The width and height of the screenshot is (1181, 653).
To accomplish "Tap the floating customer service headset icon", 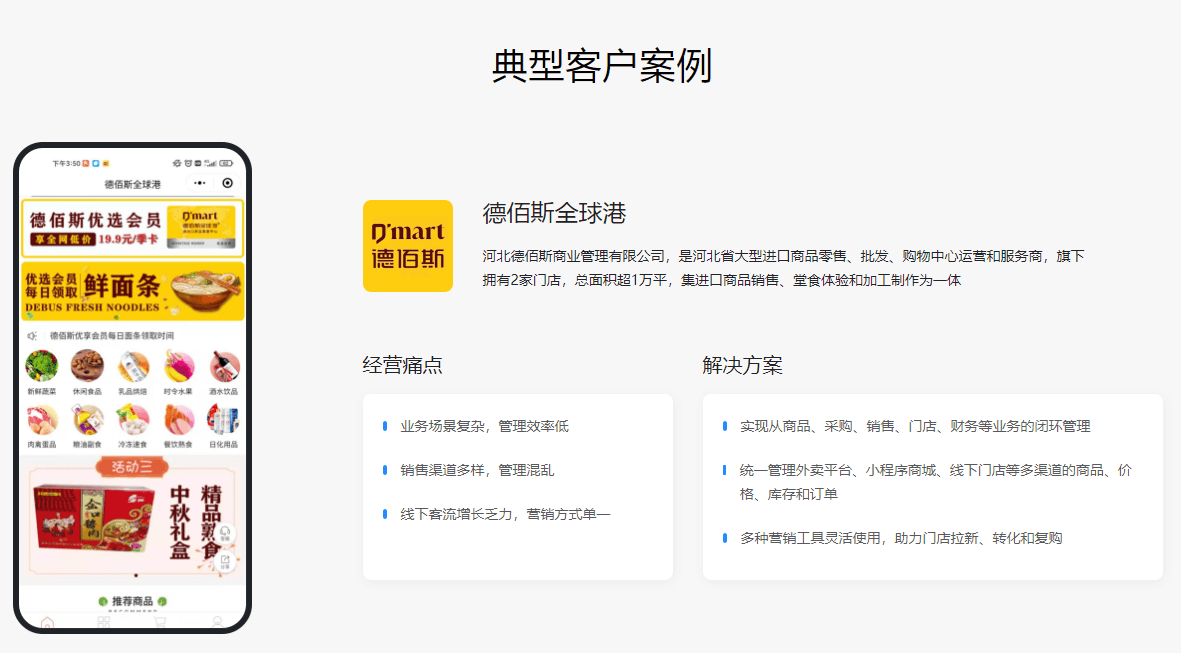I will (x=224, y=533).
